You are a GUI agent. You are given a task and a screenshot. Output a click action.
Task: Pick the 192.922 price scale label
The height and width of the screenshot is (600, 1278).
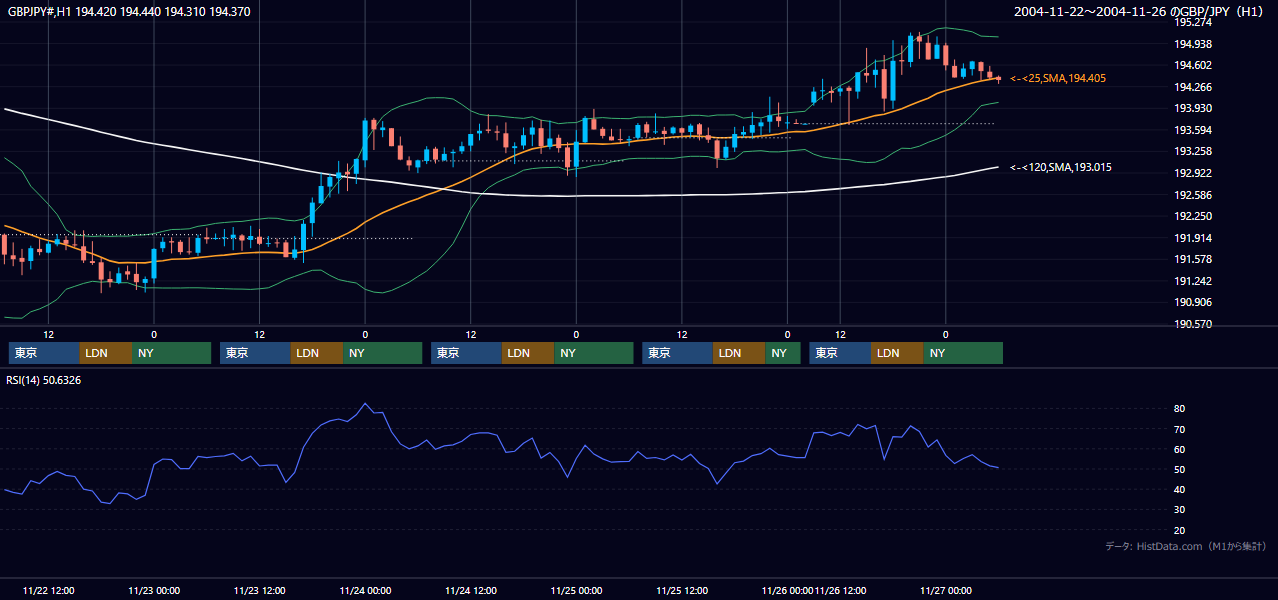1194,173
